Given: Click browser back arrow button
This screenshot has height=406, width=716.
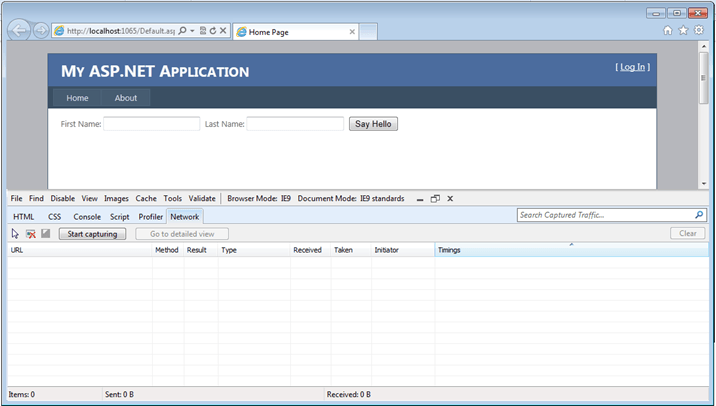Looking at the screenshot, I should 19,31.
